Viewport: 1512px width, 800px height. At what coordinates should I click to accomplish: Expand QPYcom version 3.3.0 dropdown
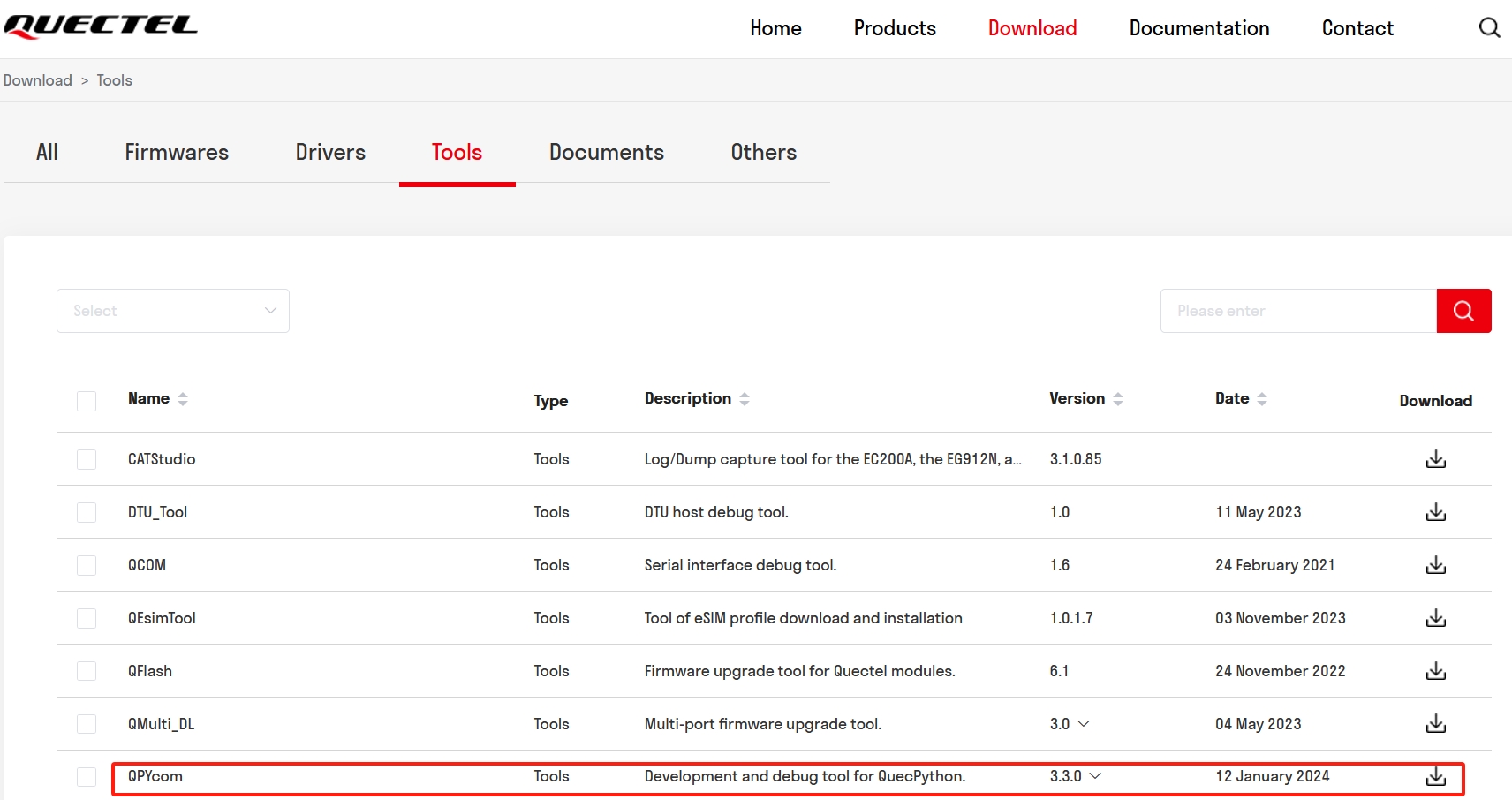(1095, 776)
